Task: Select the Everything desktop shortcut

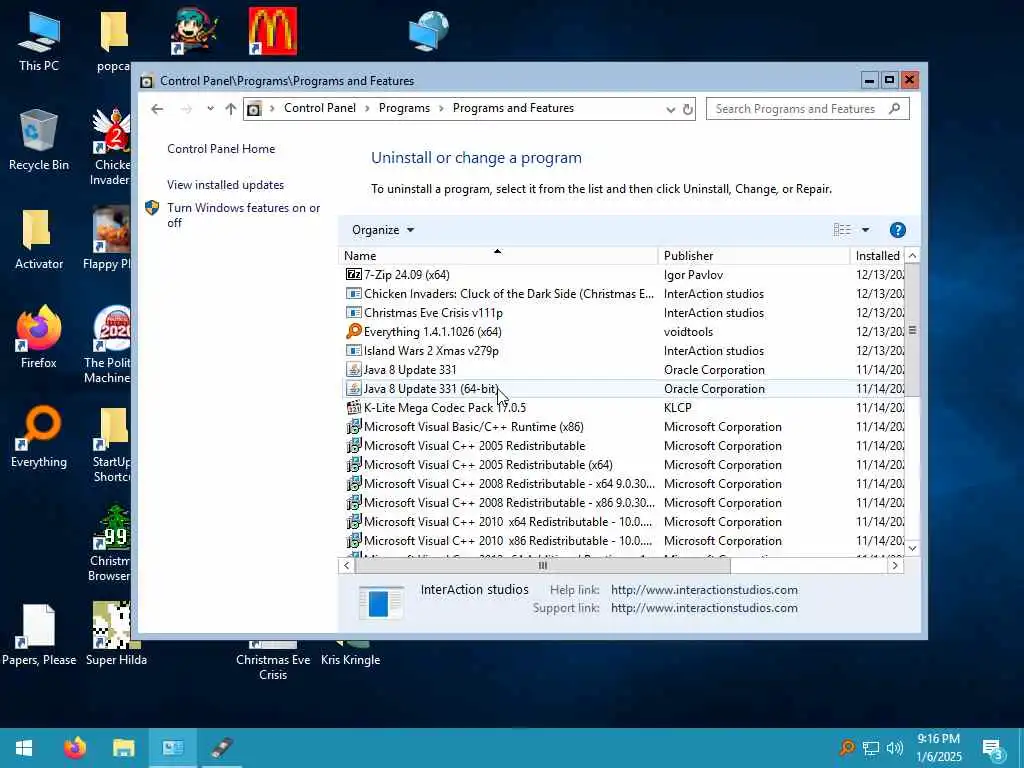Action: click(39, 437)
